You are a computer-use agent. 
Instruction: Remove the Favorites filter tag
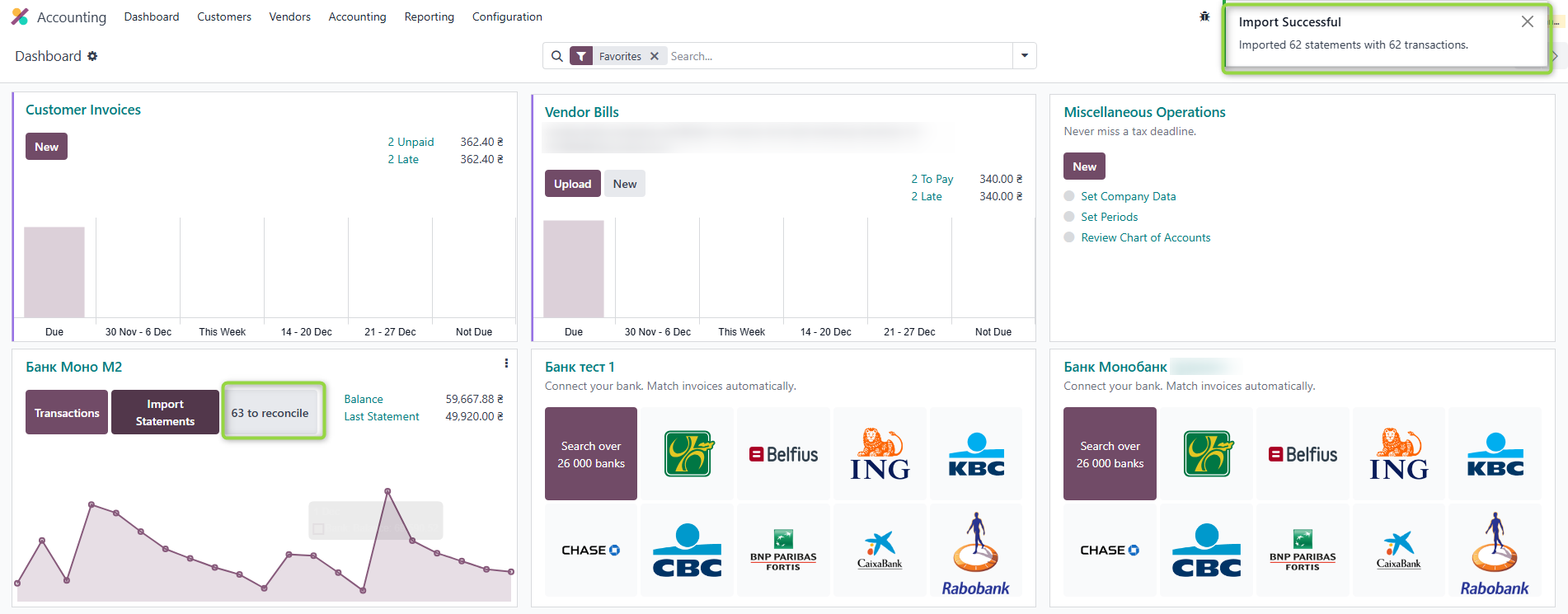(655, 56)
